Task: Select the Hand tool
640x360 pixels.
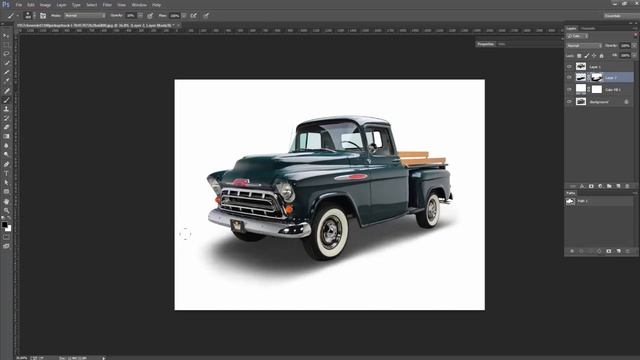Action: click(6, 202)
